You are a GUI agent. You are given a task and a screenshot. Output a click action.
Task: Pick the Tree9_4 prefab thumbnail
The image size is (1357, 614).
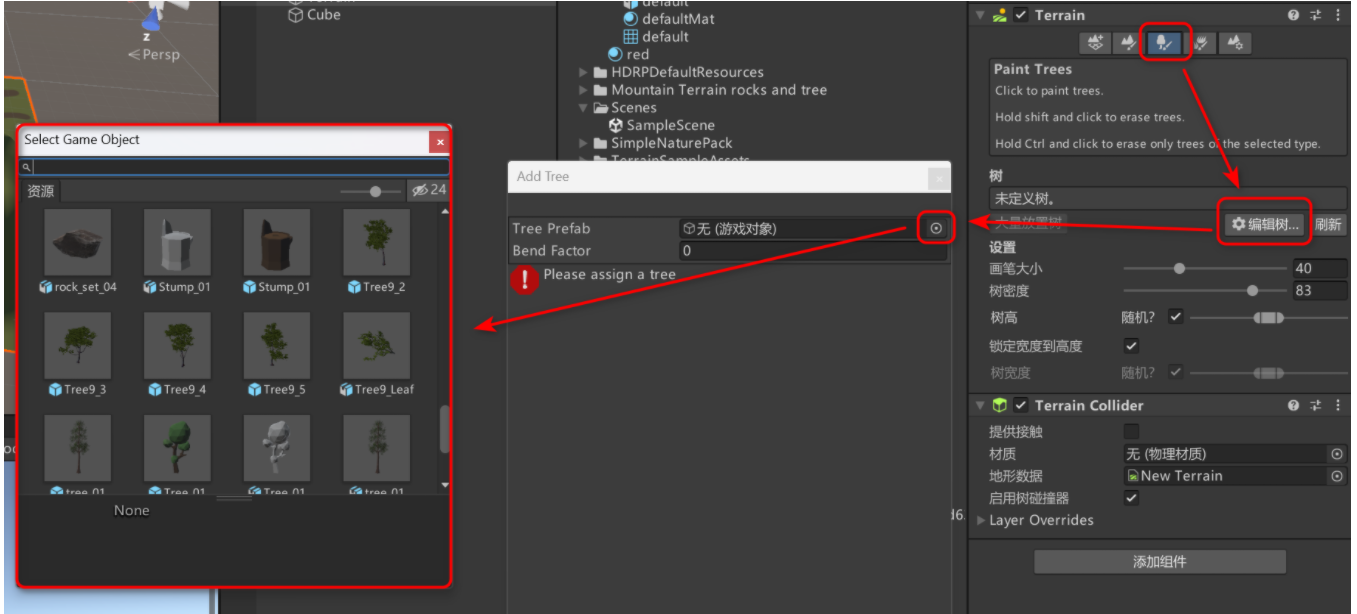(x=177, y=345)
